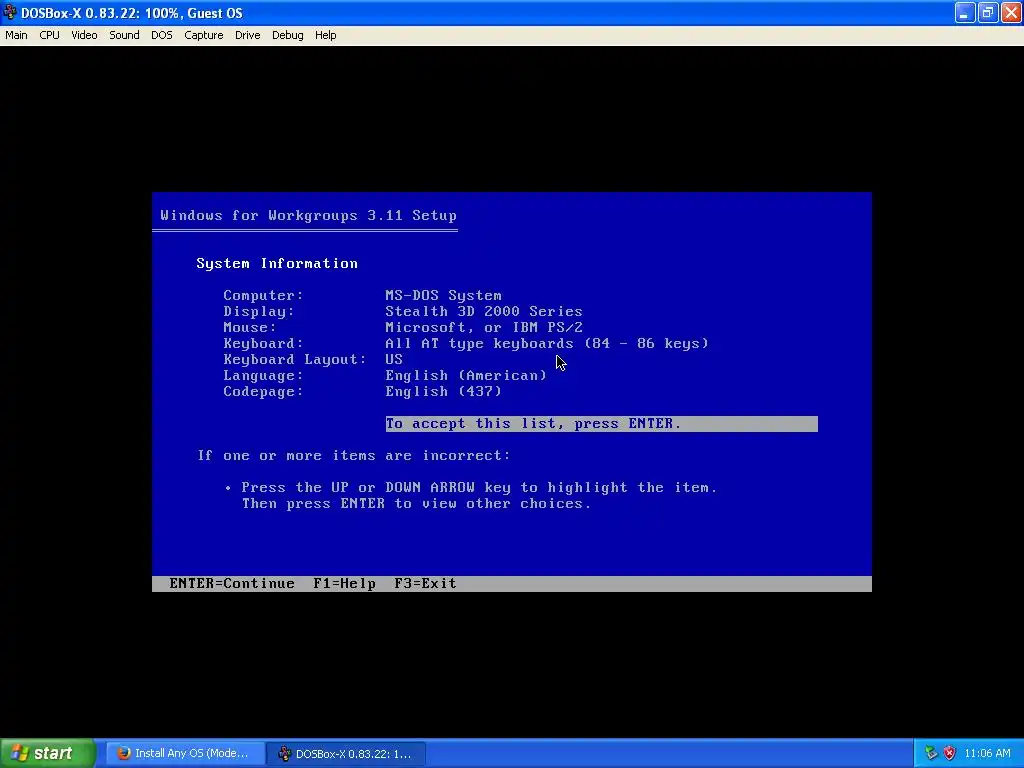
Task: Click 'Then press ENTER to view other choices.'
Action: (417, 504)
